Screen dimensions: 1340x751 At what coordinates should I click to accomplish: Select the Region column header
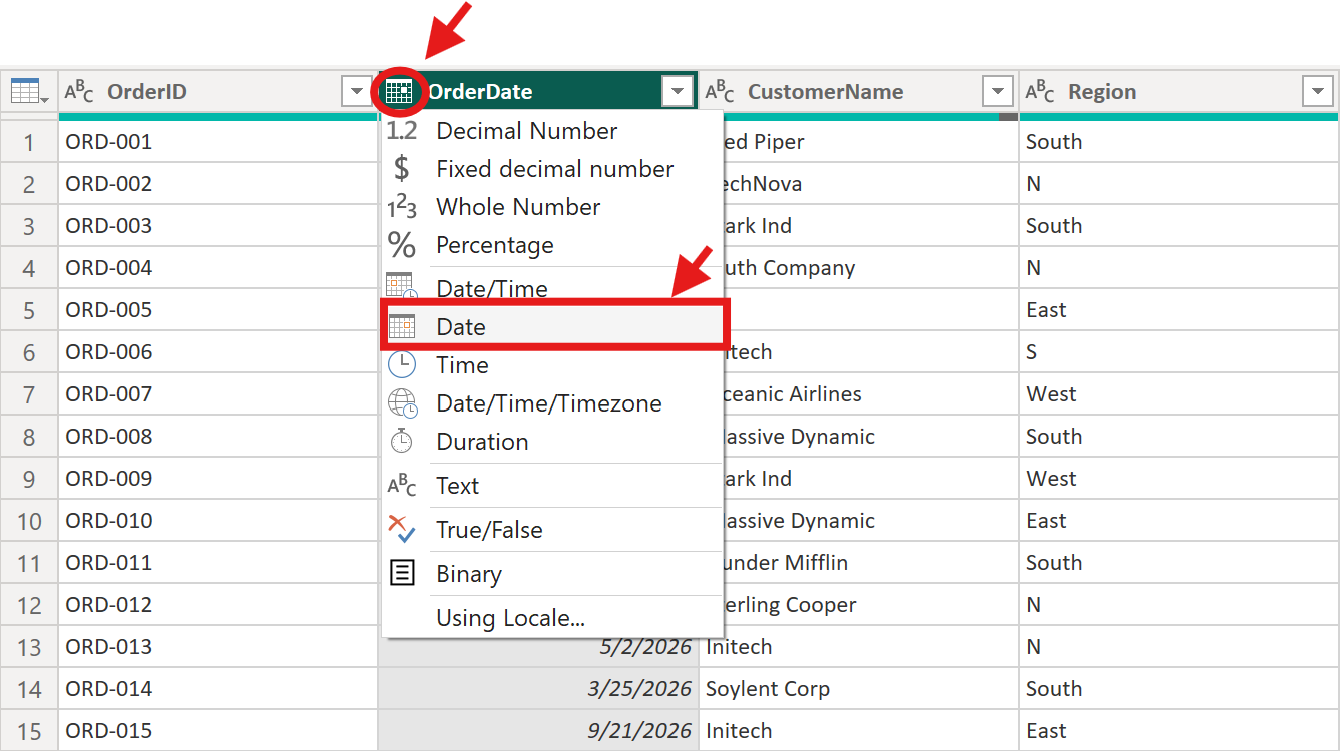[1179, 92]
